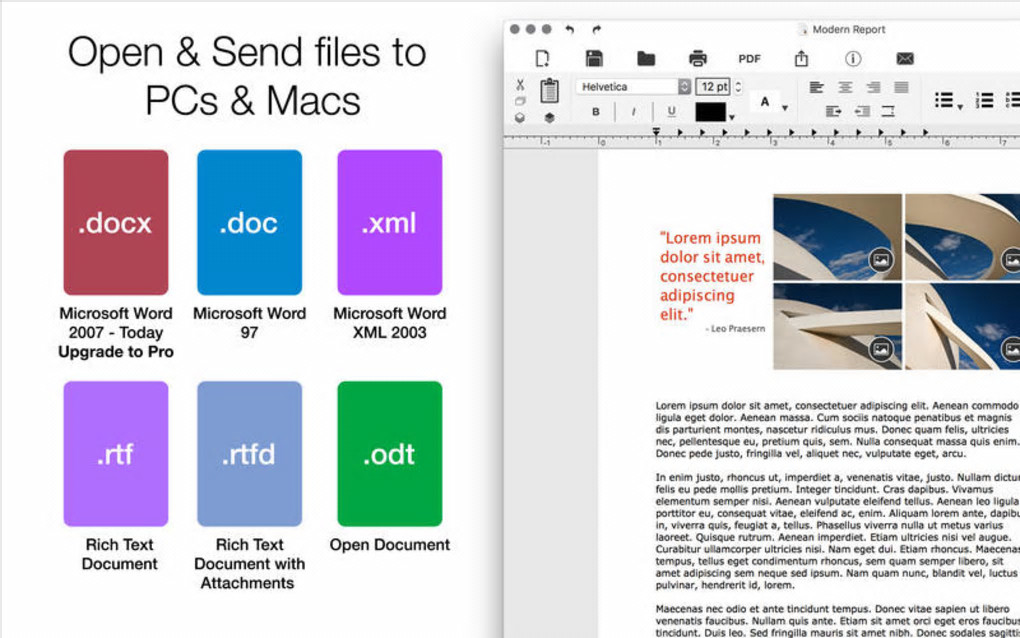Open the Share icon in toolbar
This screenshot has height=638, width=1020.
click(801, 59)
